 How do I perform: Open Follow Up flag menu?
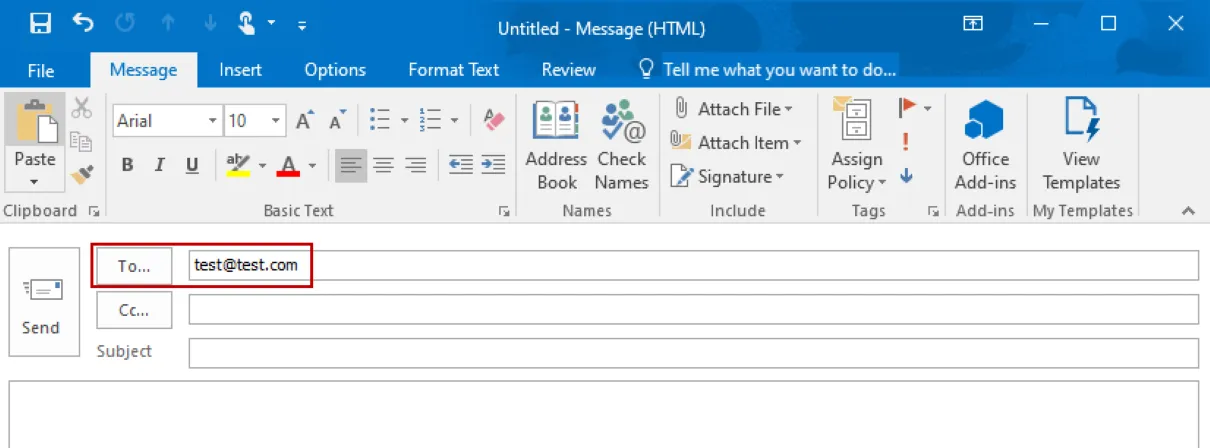coord(914,107)
